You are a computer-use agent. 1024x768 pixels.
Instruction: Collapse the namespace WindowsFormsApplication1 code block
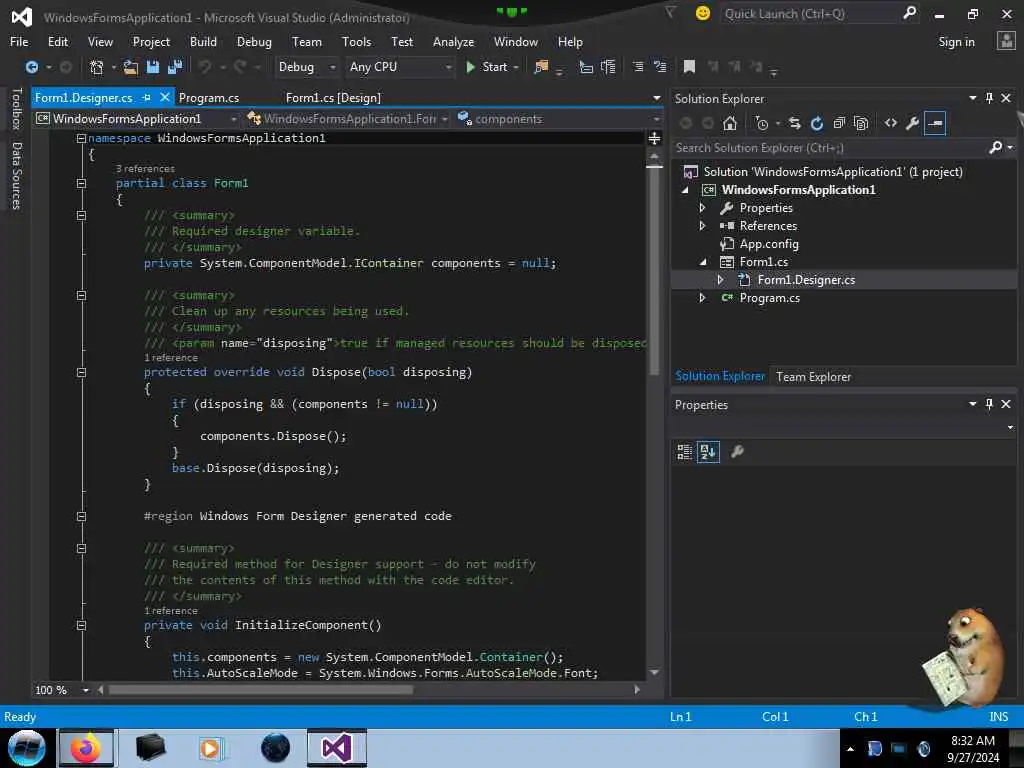81,138
